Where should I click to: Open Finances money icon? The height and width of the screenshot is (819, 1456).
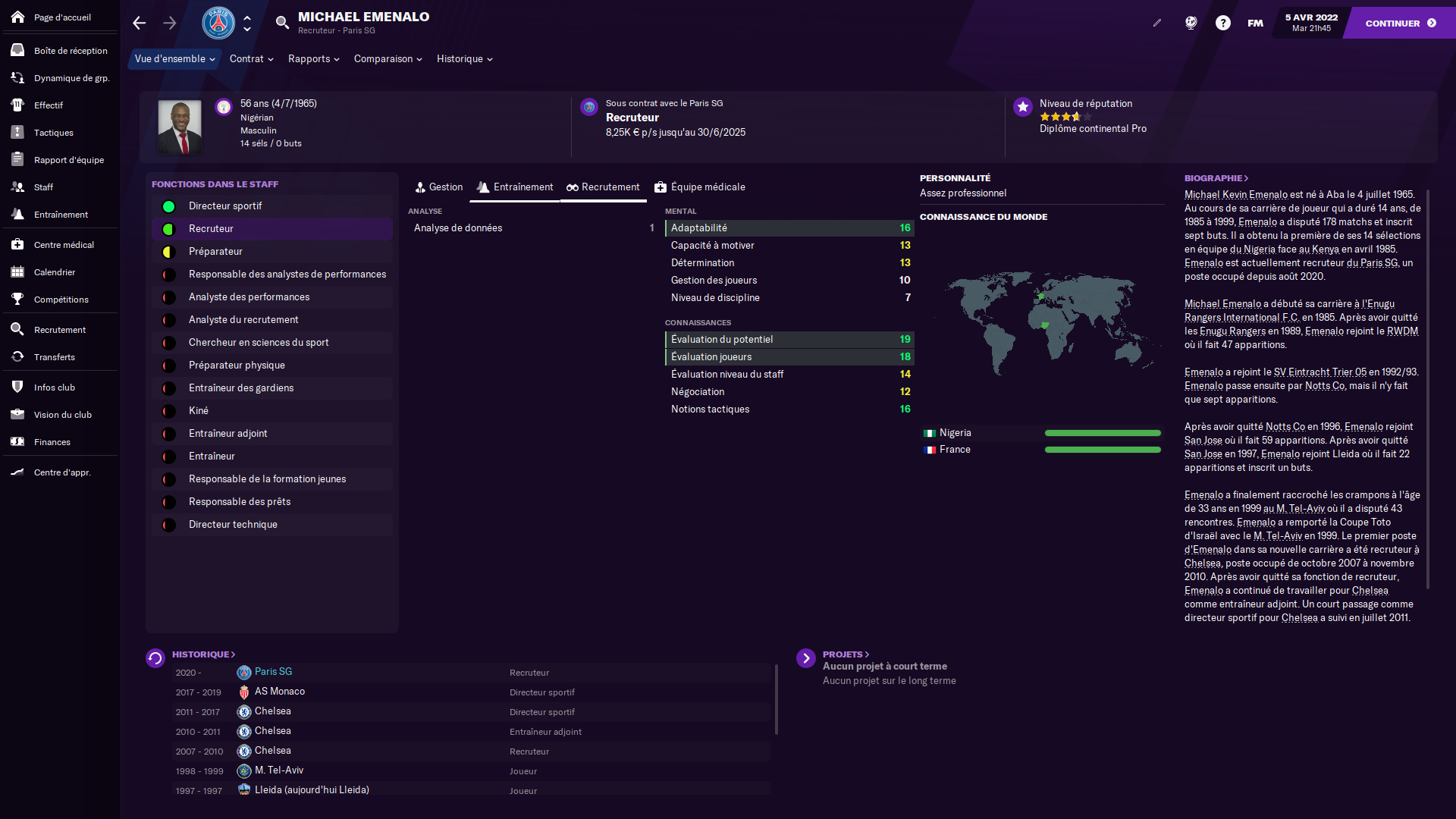[x=17, y=441]
